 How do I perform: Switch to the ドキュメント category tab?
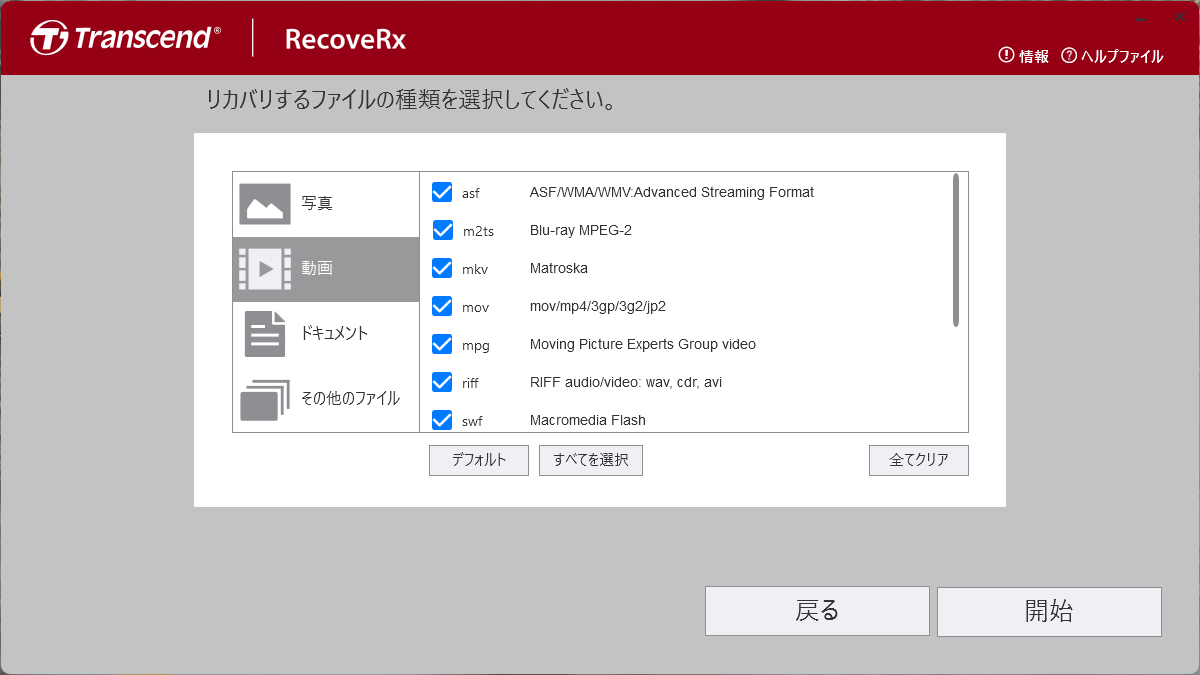click(334, 334)
